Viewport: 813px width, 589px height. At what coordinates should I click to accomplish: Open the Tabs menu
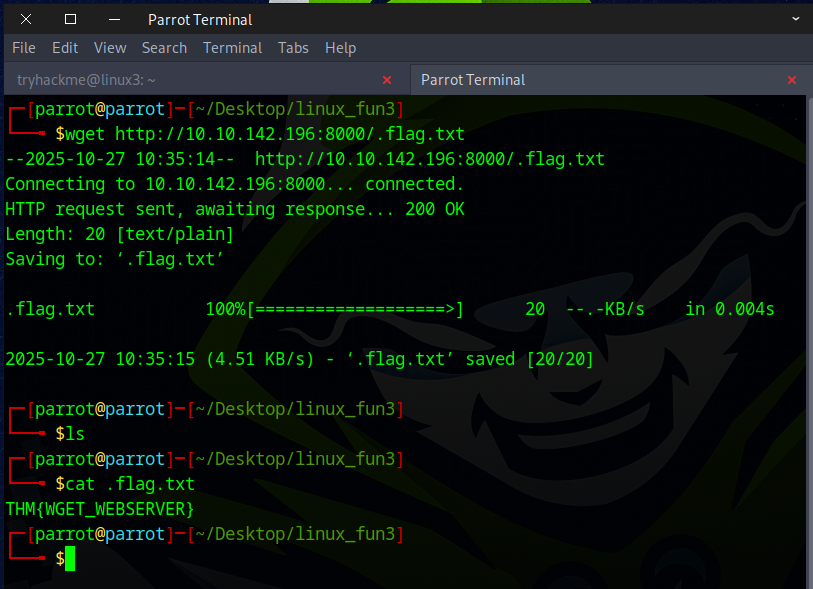[x=293, y=48]
